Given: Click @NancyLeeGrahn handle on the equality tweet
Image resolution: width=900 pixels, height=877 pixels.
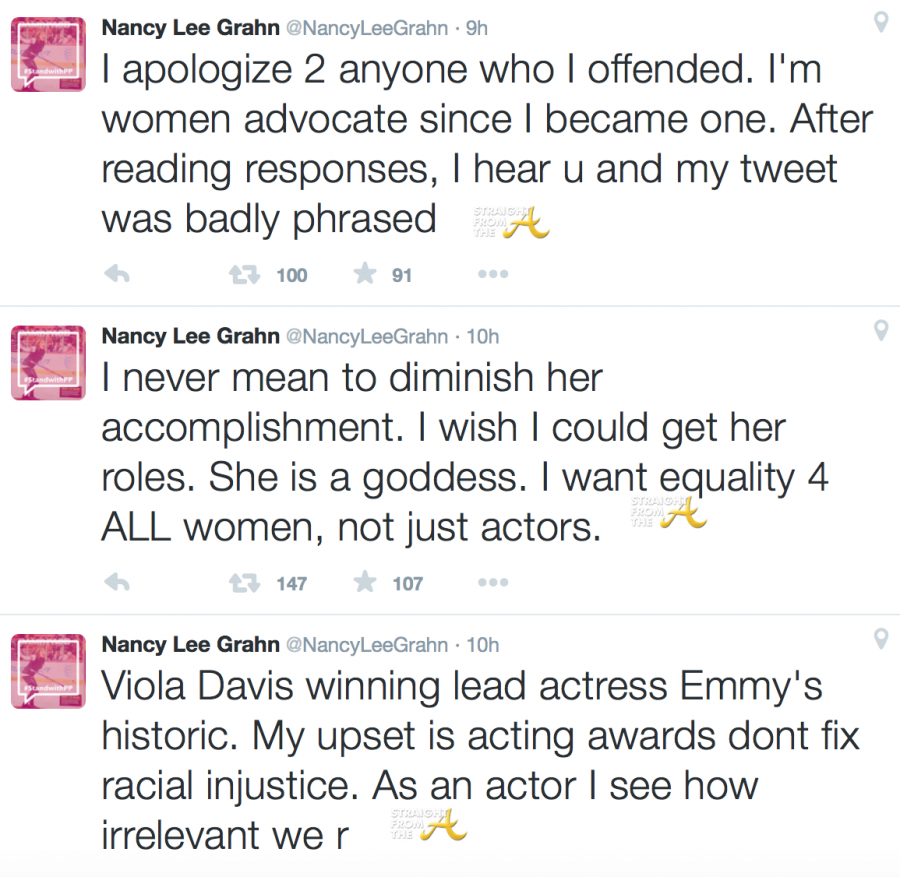Looking at the screenshot, I should coord(367,336).
